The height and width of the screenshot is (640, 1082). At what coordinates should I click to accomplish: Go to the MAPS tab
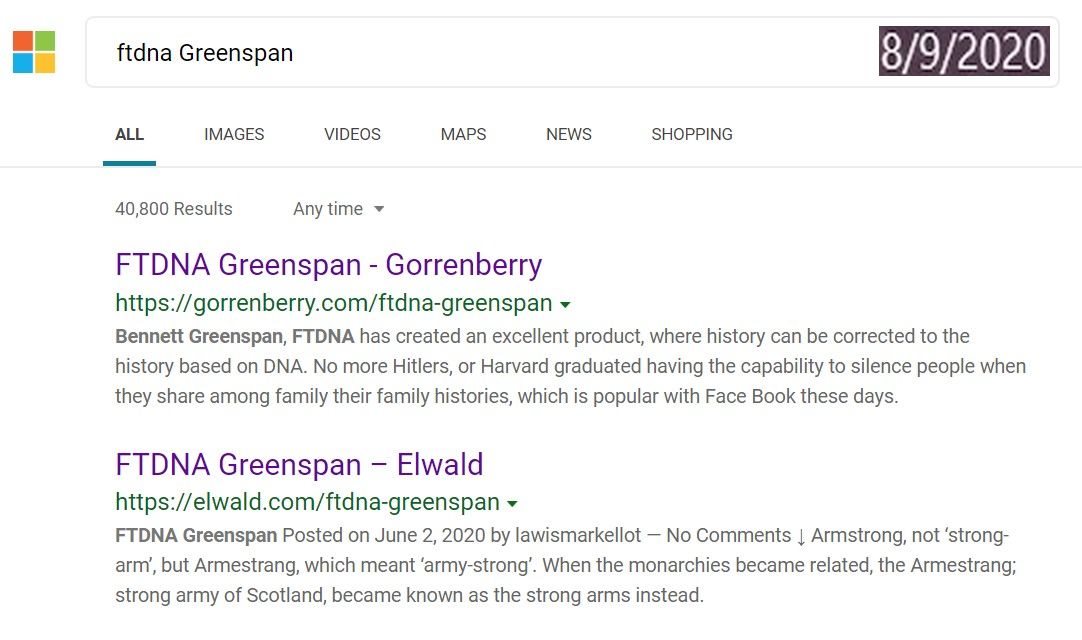click(463, 134)
